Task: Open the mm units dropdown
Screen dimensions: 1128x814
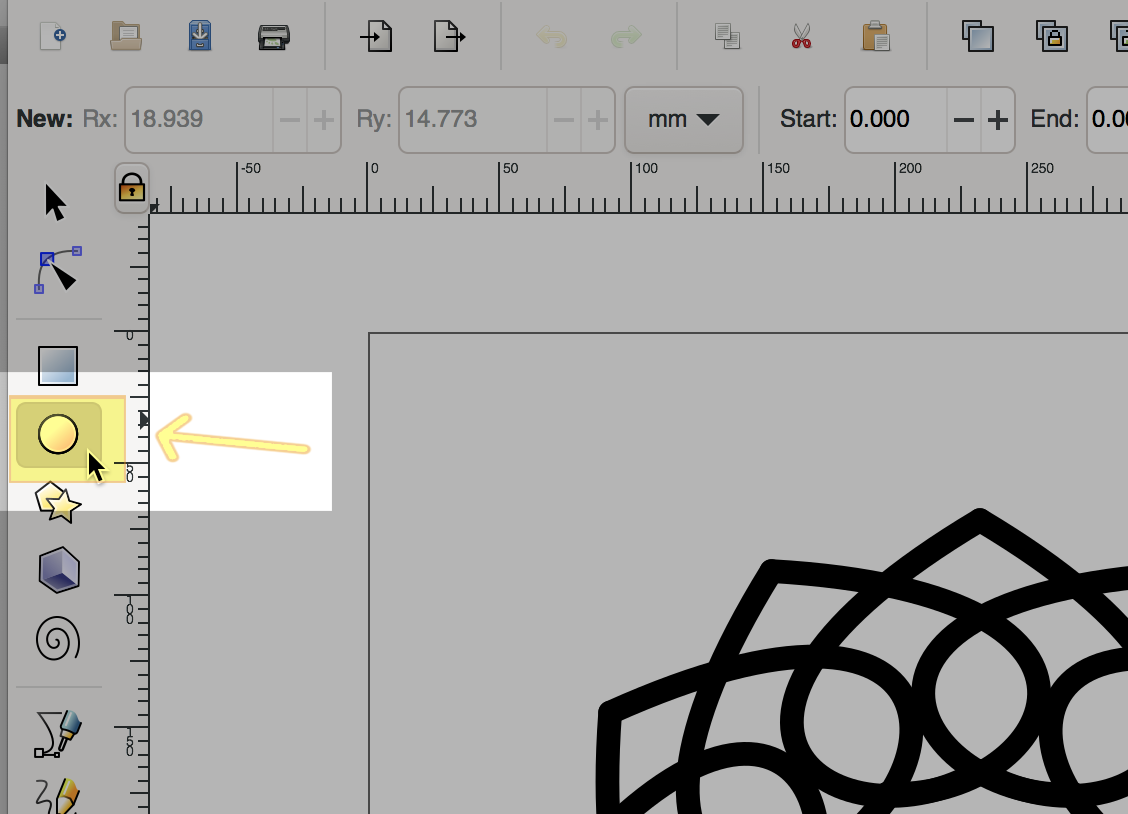Action: (x=683, y=120)
